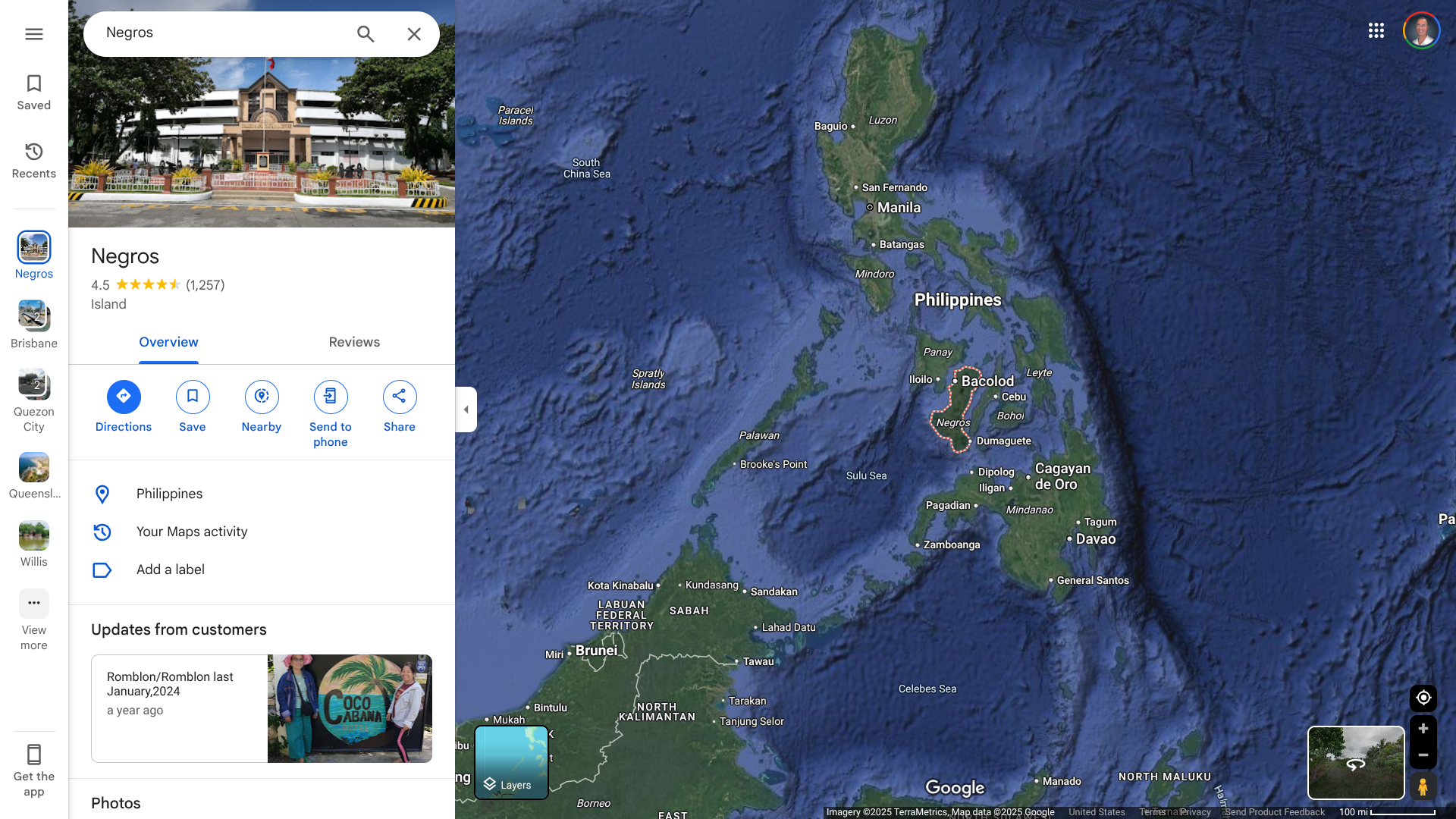
Task: Zoom out the map with minus button
Action: (x=1423, y=755)
